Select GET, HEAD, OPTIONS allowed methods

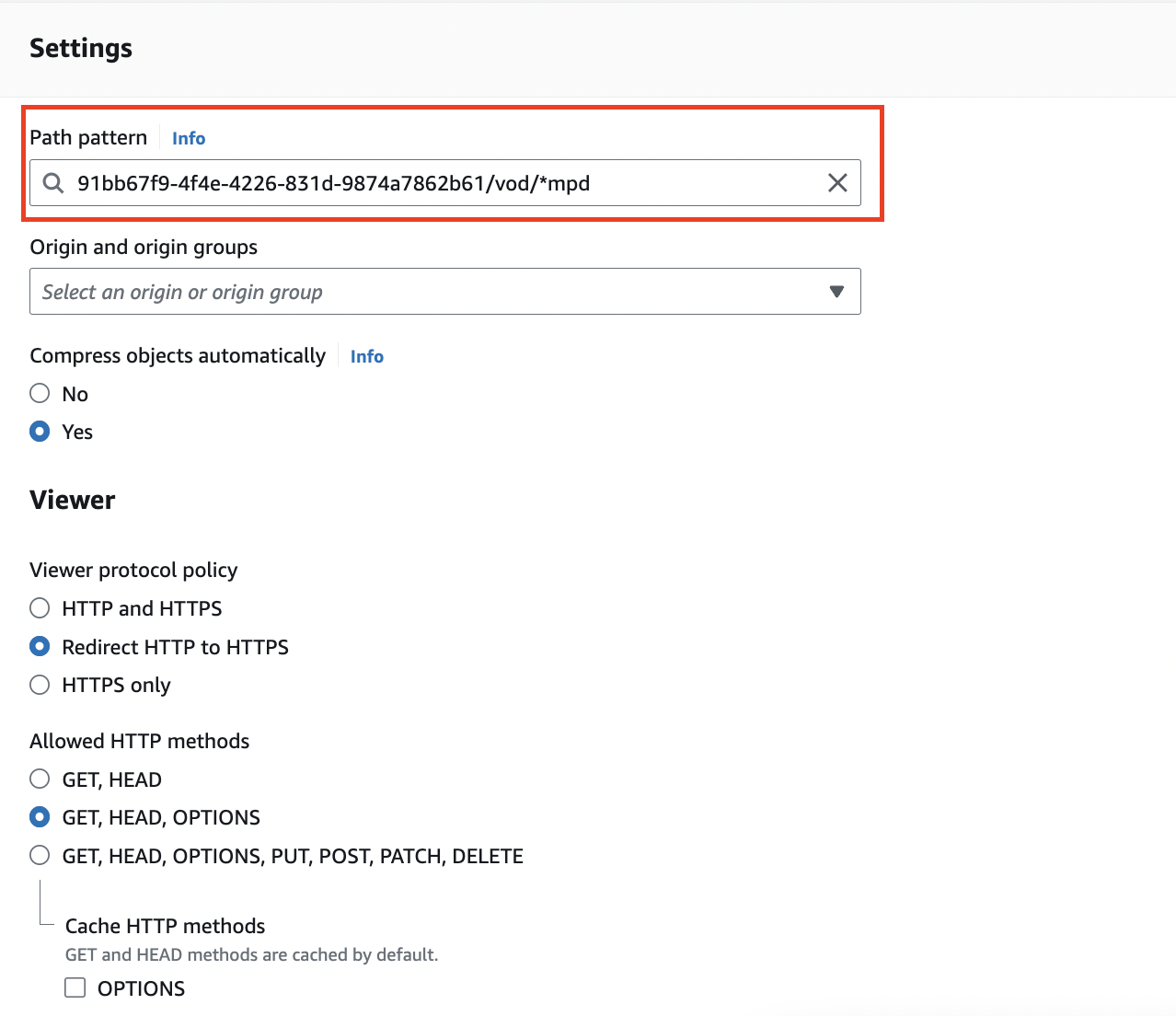40,817
